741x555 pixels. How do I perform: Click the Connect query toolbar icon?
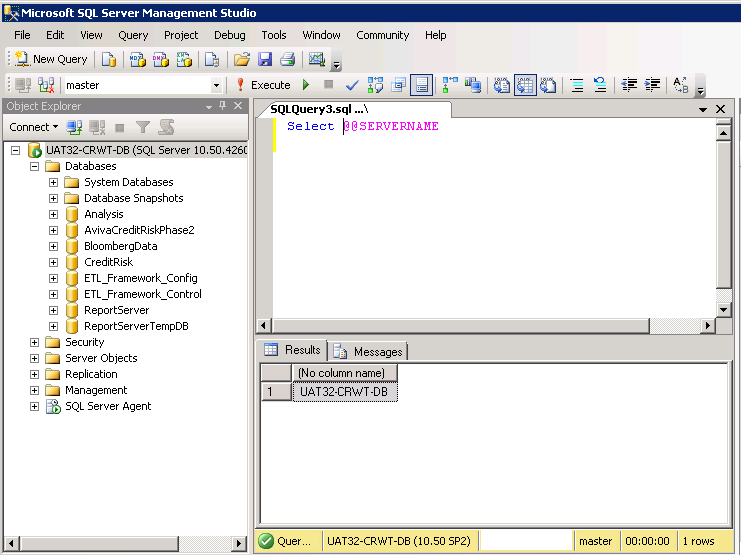click(23, 85)
